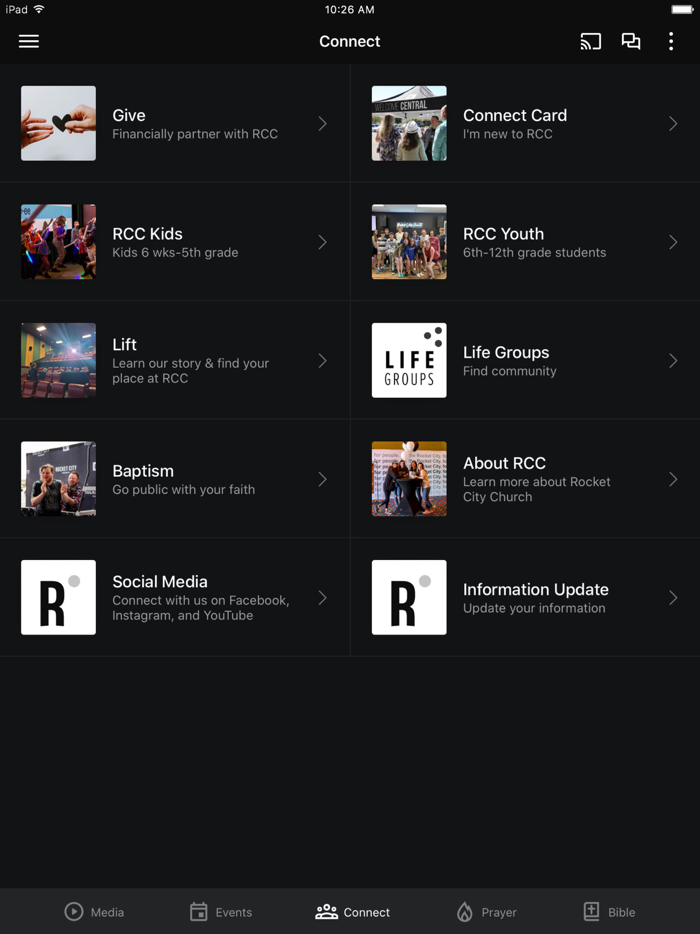The height and width of the screenshot is (934, 700).
Task: Tap the Connect people icon
Action: [x=326, y=911]
